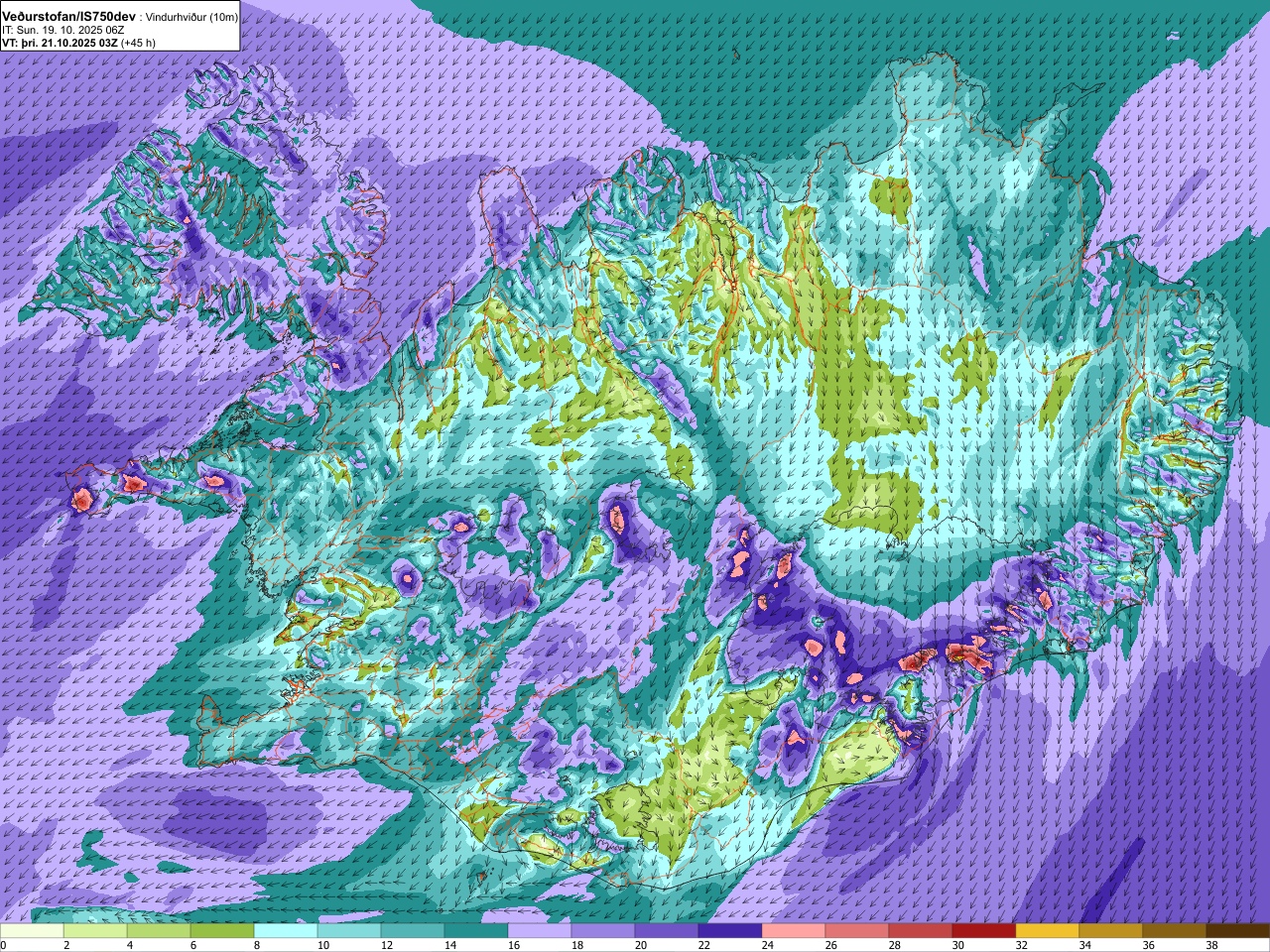Click the 'Veðurstofan/IS750dev' title text
1270x952 pixels.
coord(68,17)
